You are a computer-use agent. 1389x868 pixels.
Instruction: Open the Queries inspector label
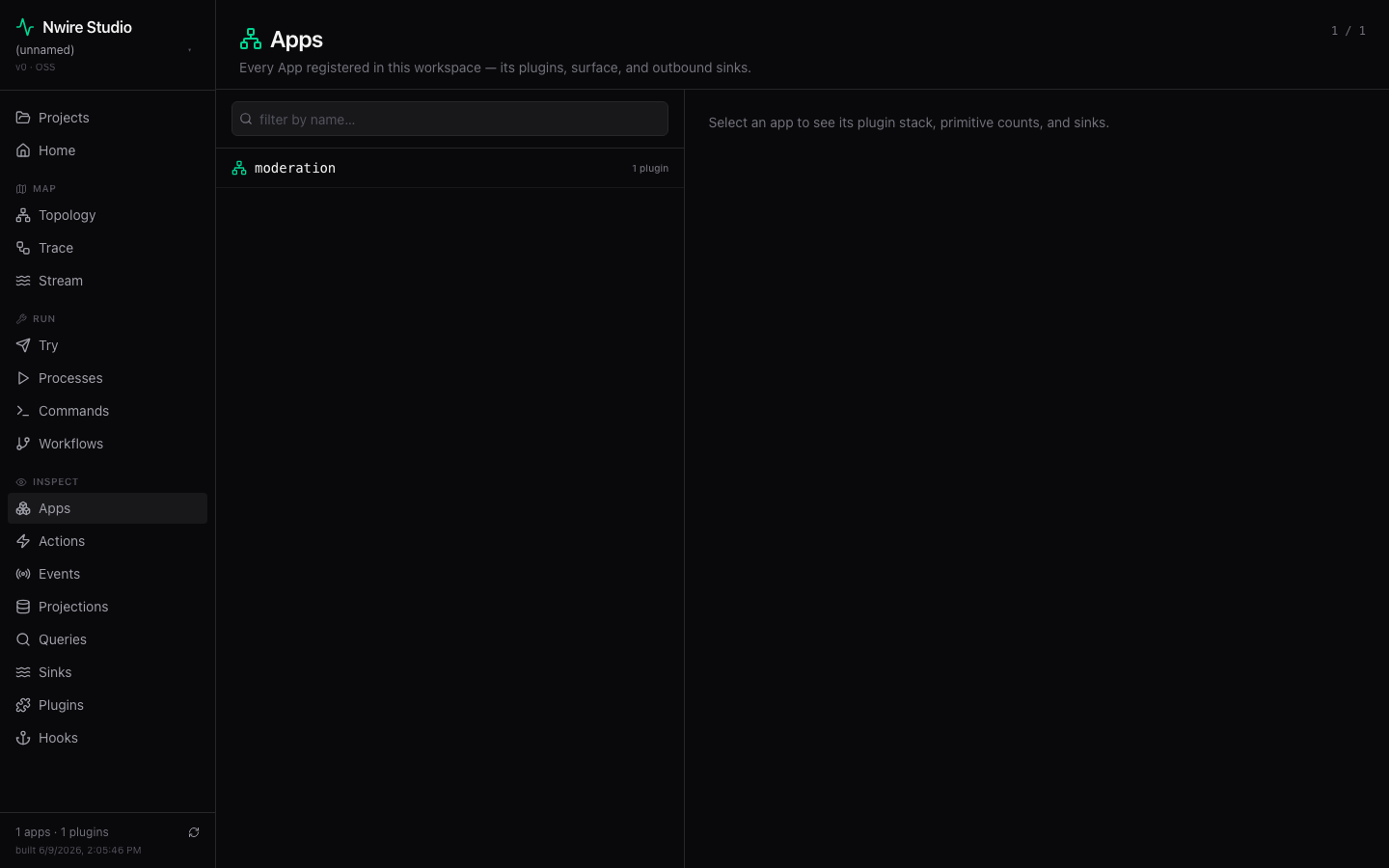tap(63, 639)
